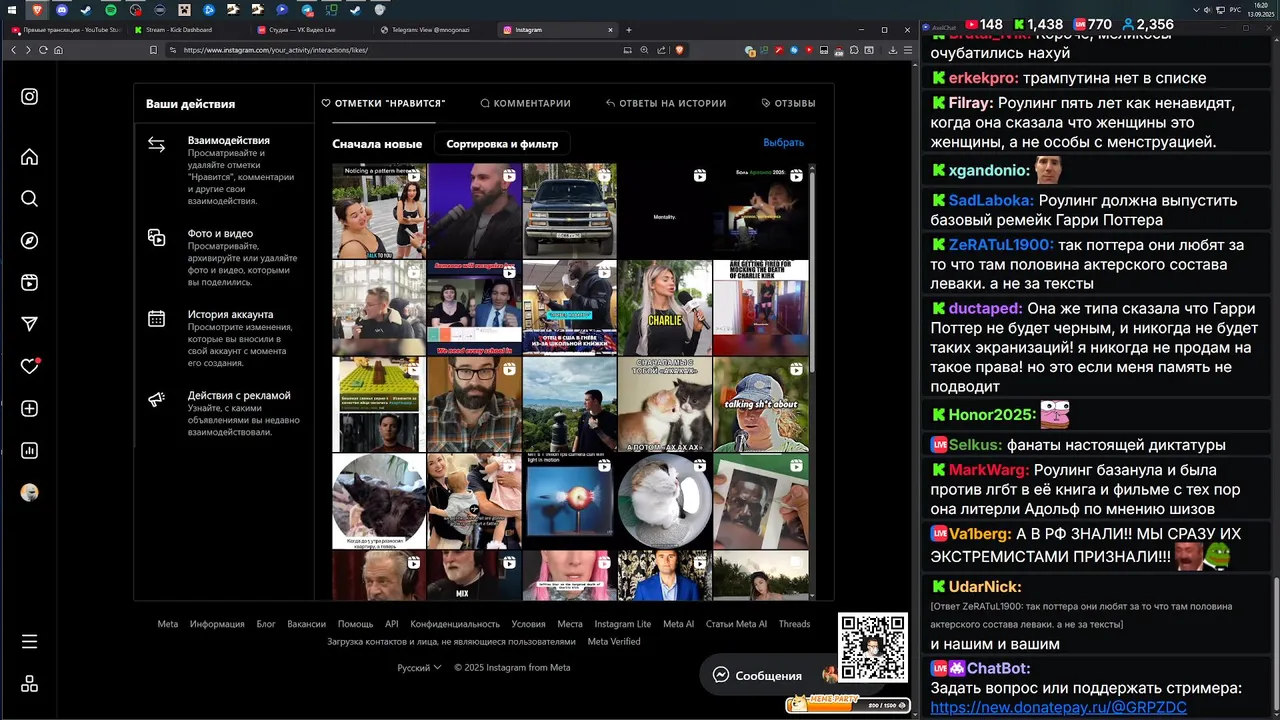Open the CHARLIE blonde woman liked post
1280x720 pixels.
(x=665, y=308)
